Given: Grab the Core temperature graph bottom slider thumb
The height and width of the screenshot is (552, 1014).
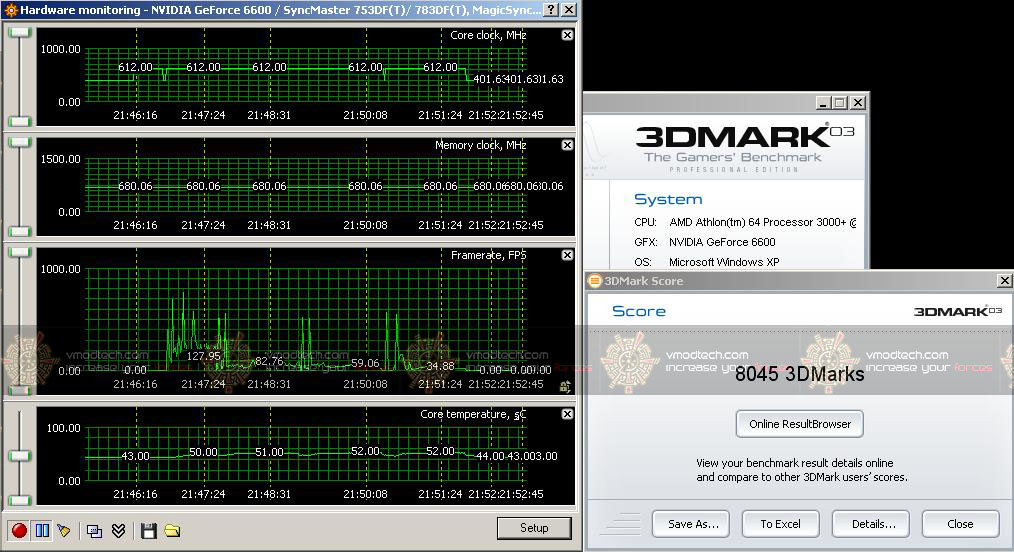Looking at the screenshot, I should tap(19, 500).
